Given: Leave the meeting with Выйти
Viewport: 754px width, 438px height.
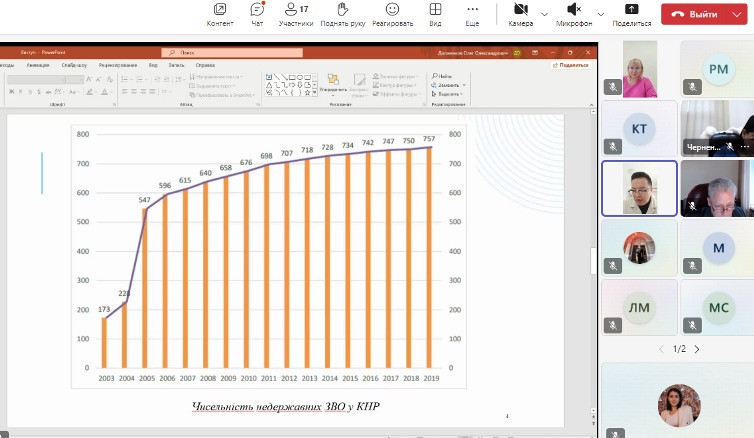Looking at the screenshot, I should 696,15.
